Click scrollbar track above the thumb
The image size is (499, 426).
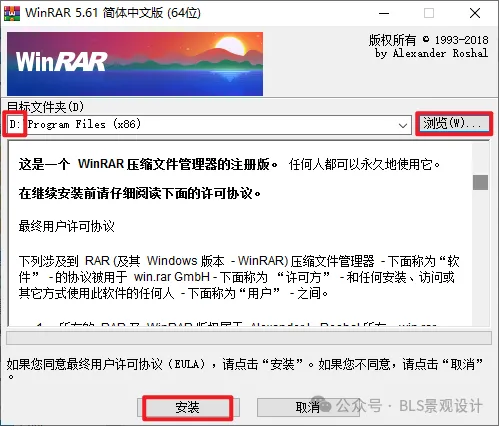pyautogui.click(x=480, y=158)
